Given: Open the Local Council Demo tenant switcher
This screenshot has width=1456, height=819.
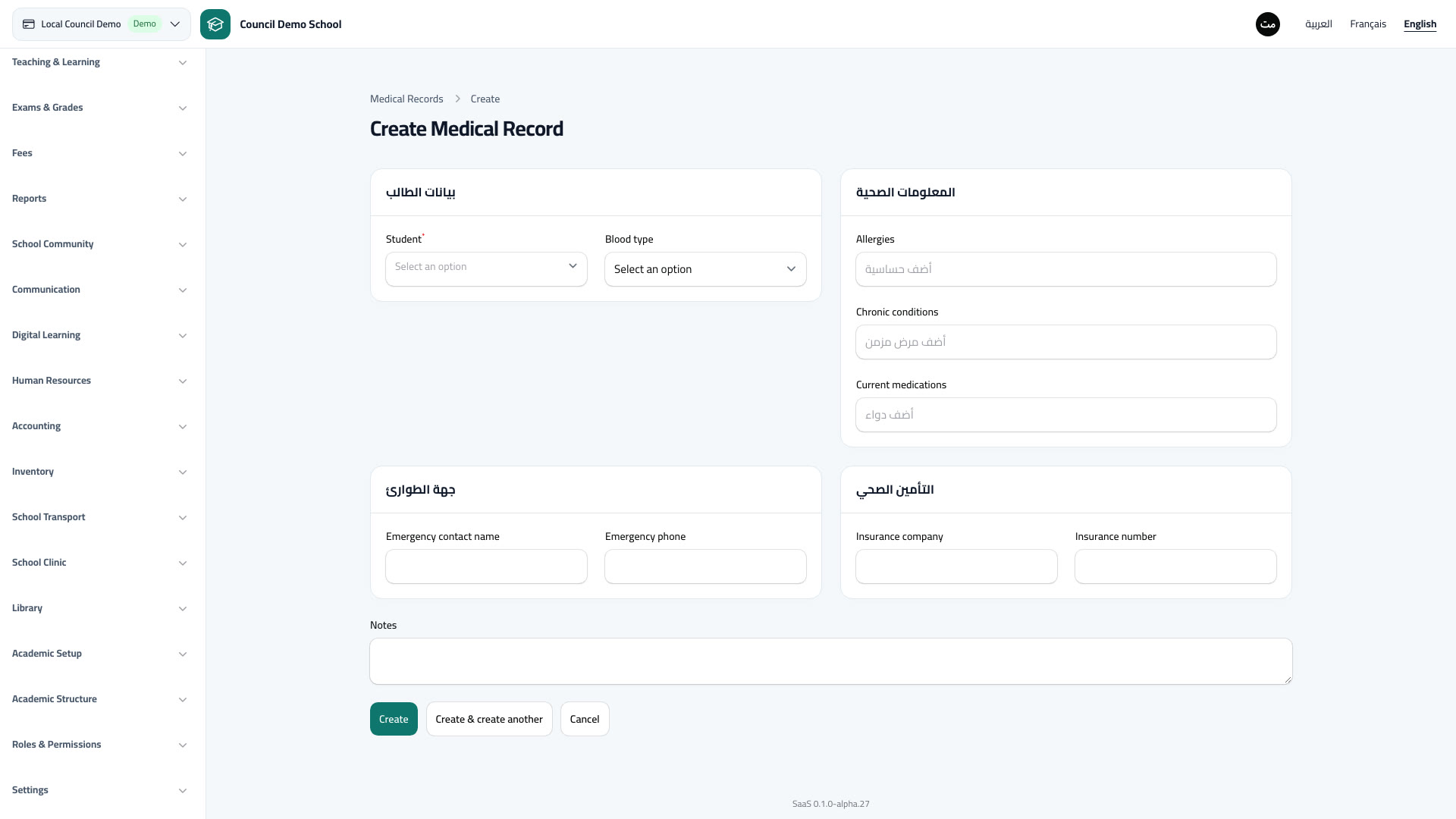Looking at the screenshot, I should (x=102, y=24).
